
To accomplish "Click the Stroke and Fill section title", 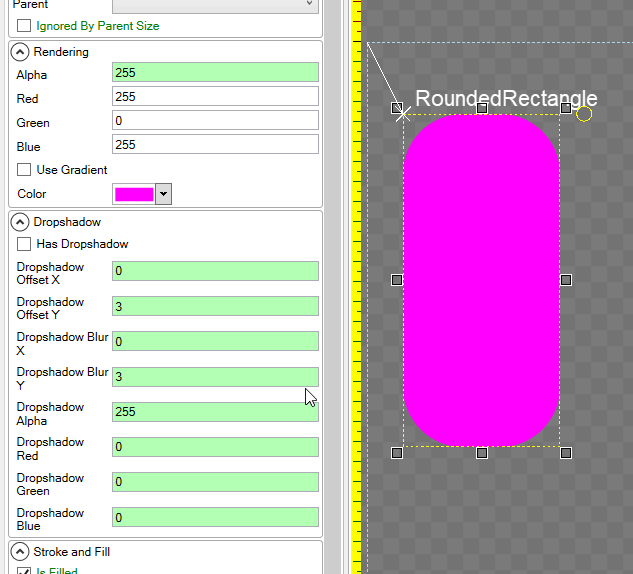I will pos(72,551).
